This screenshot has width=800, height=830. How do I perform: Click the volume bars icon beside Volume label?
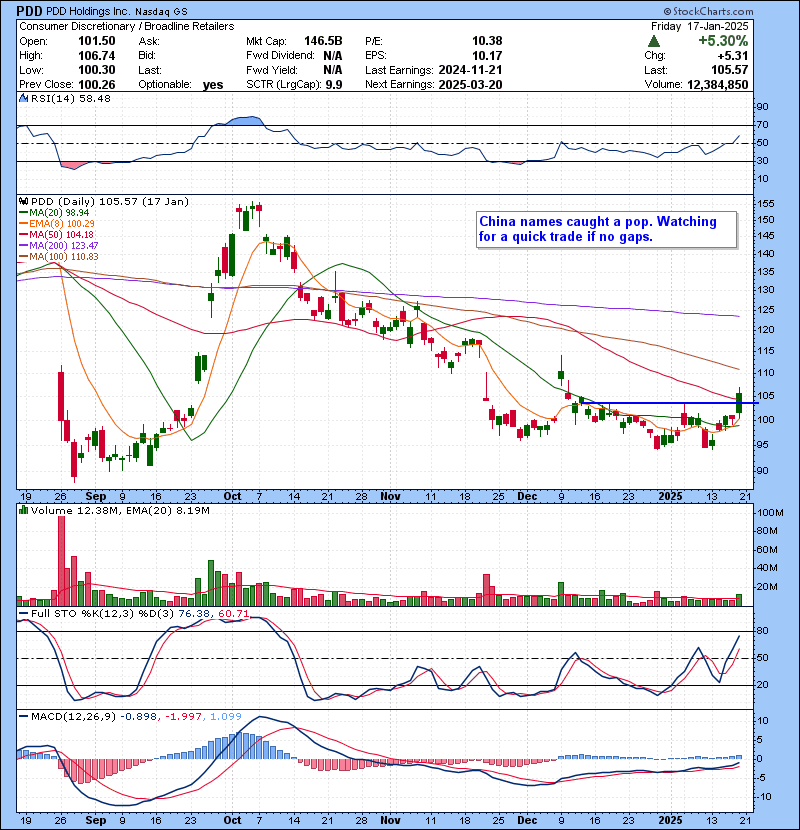(23, 510)
